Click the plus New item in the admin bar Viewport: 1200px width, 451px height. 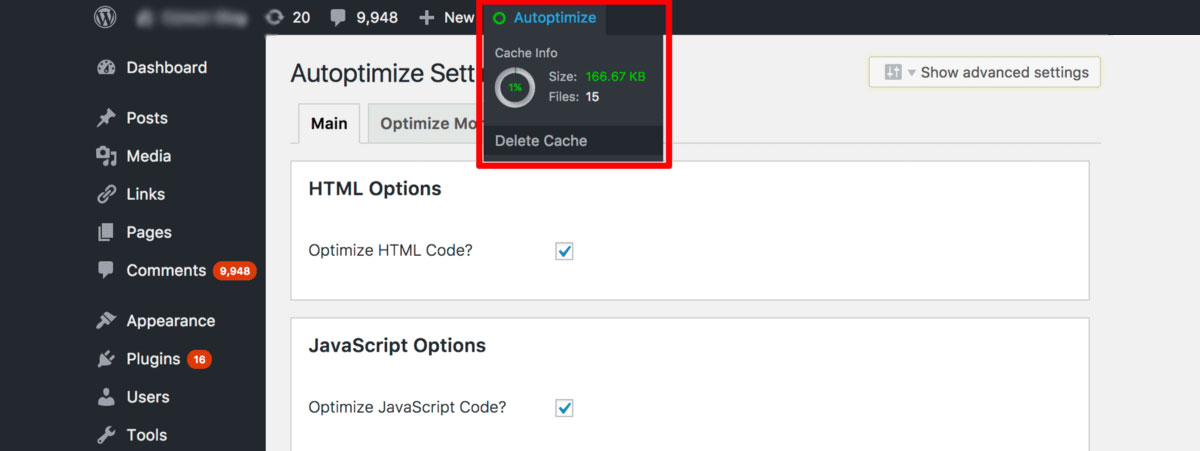point(446,17)
